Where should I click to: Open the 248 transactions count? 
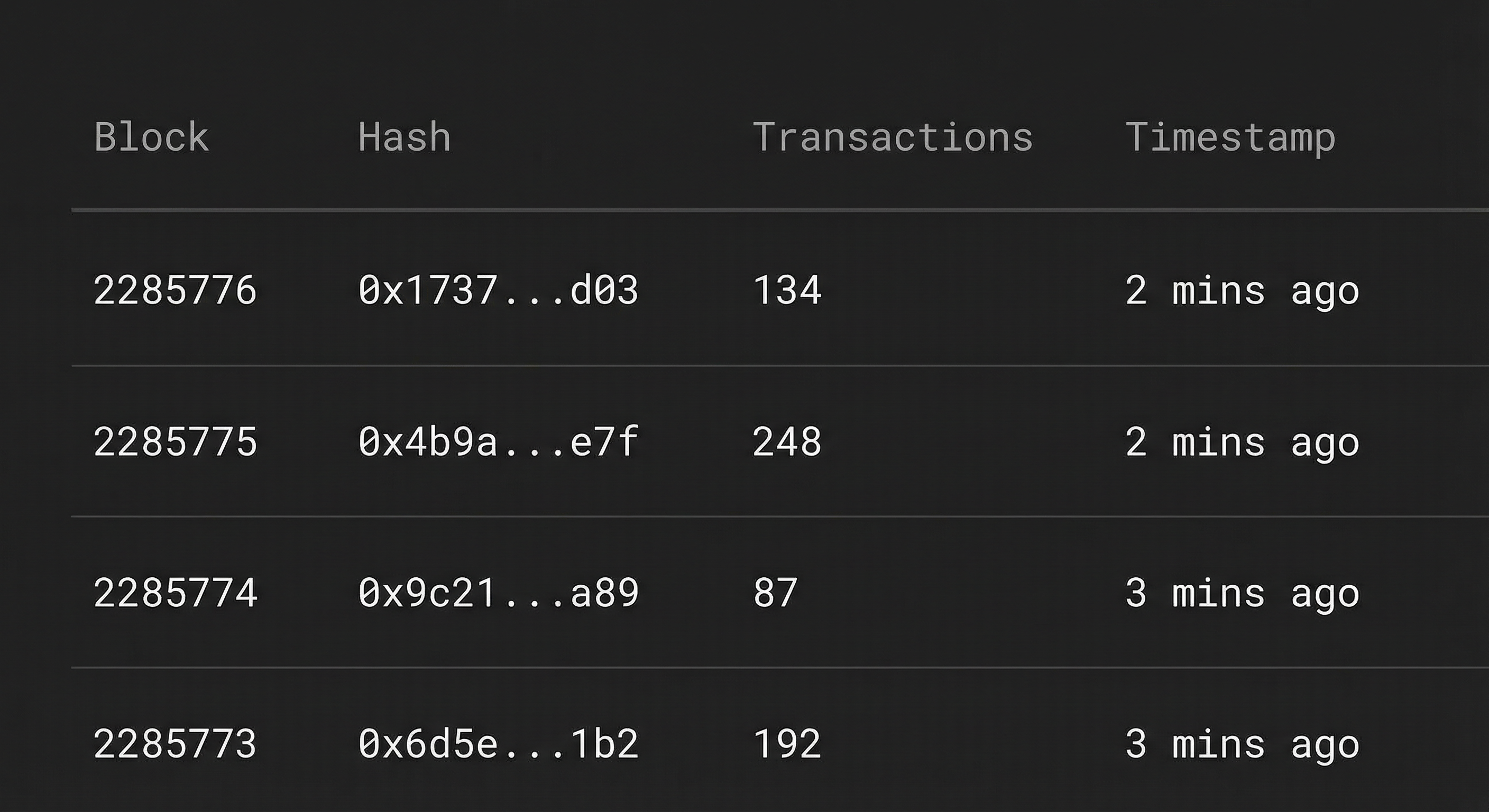coord(787,442)
